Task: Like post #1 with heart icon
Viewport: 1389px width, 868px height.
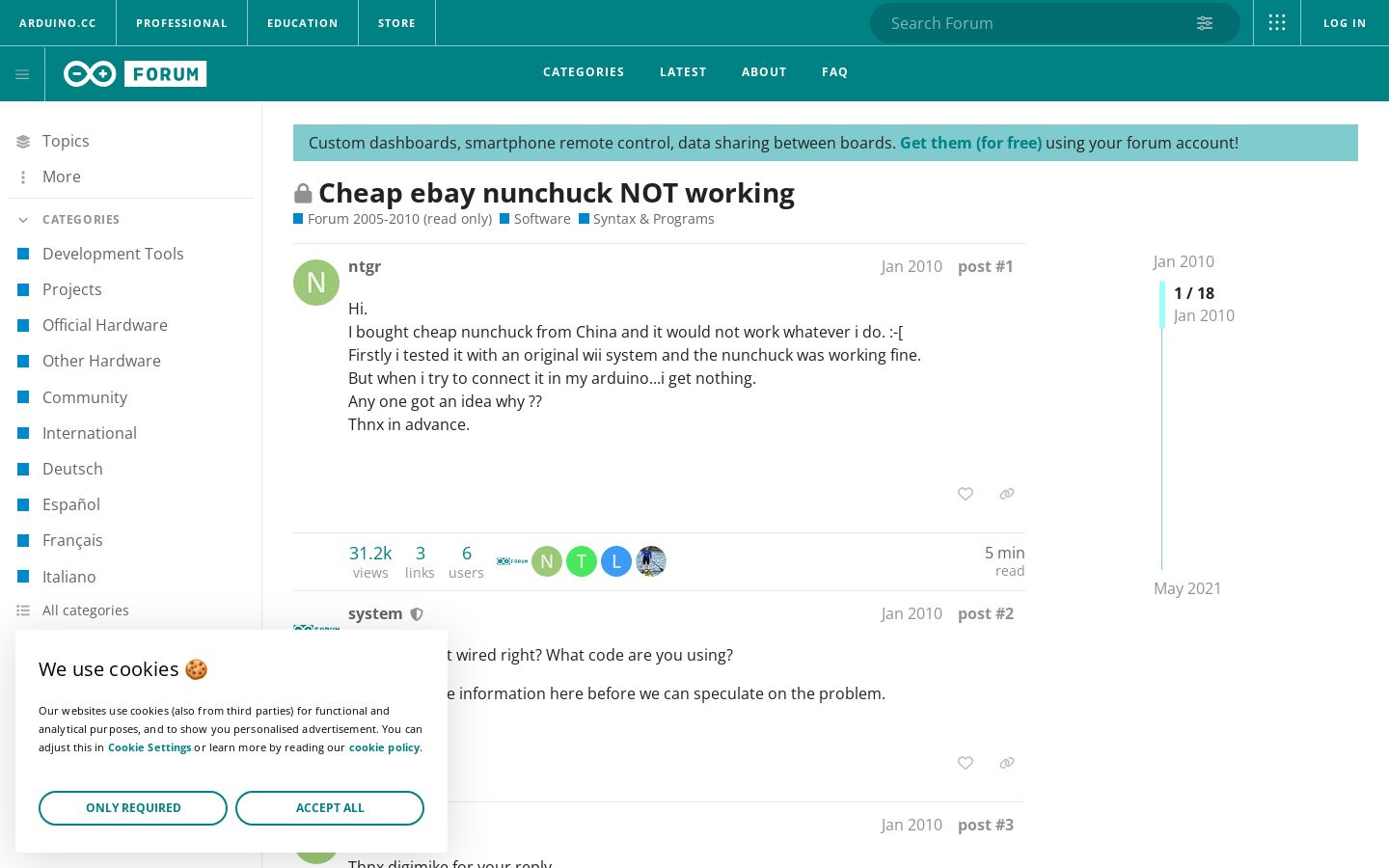Action: click(x=966, y=494)
